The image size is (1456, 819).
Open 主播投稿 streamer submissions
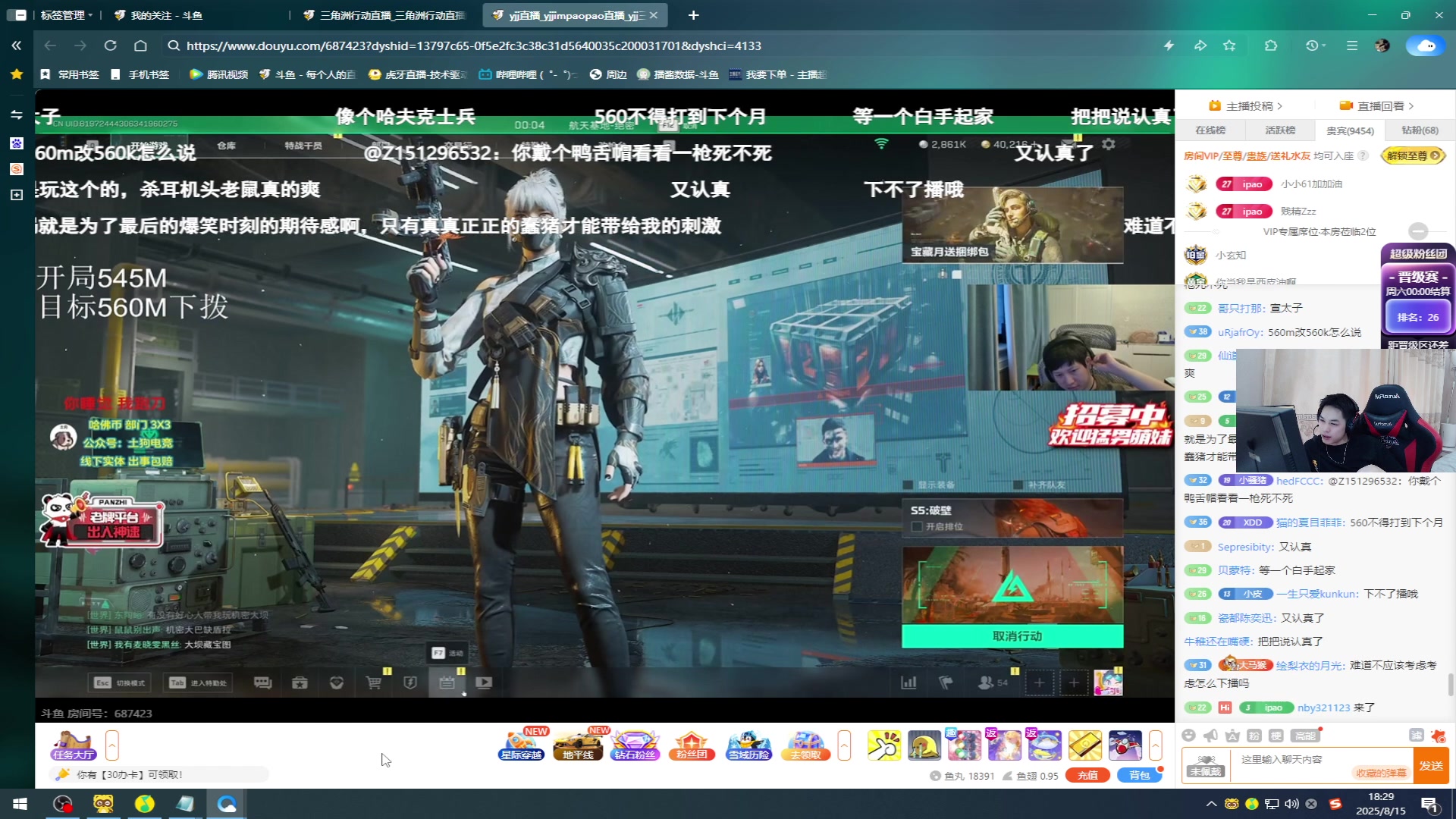[x=1245, y=106]
